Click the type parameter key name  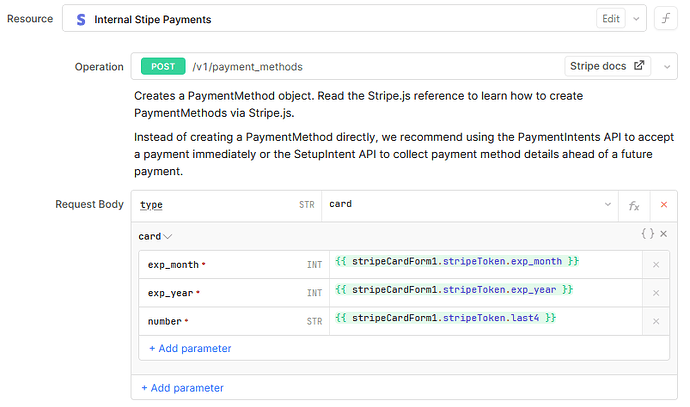pos(151,205)
